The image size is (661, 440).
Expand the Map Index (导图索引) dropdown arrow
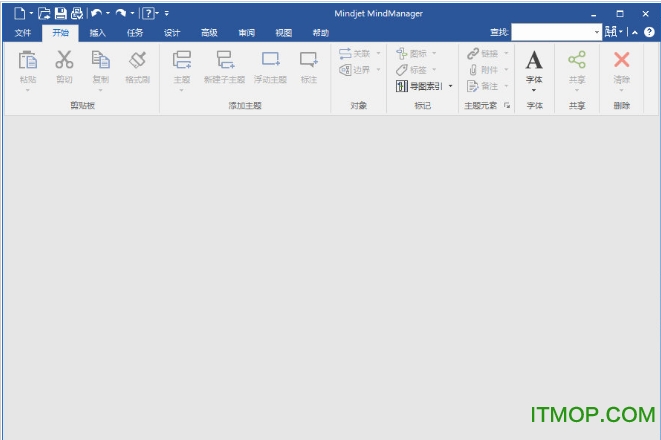[x=450, y=86]
